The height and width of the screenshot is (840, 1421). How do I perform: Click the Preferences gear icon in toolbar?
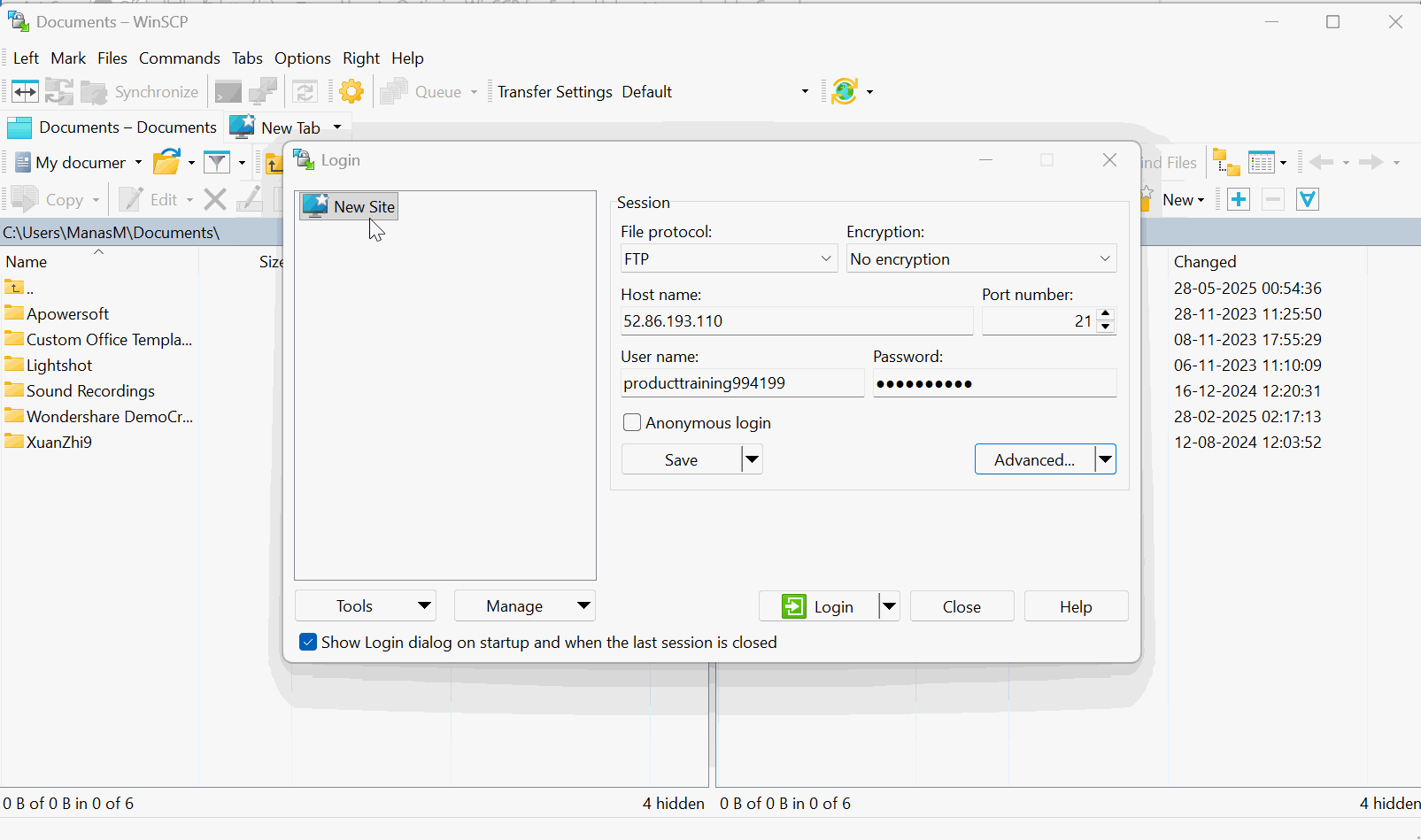click(x=351, y=91)
